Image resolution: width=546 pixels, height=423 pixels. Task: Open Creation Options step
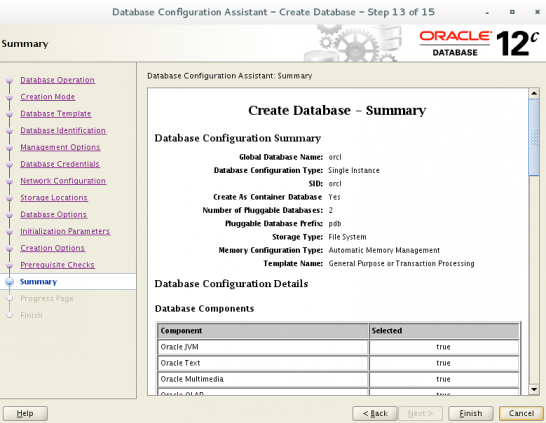click(x=53, y=248)
